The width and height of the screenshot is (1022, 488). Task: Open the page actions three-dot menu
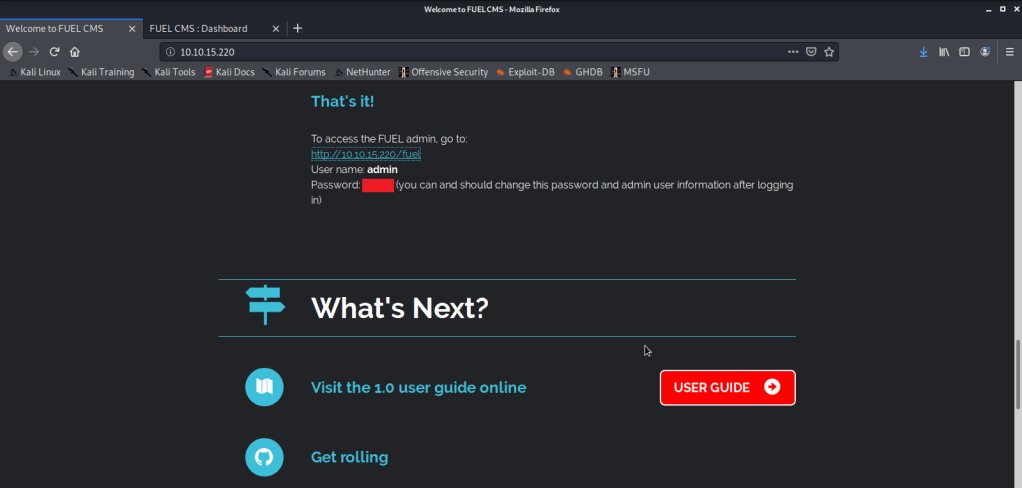point(793,51)
